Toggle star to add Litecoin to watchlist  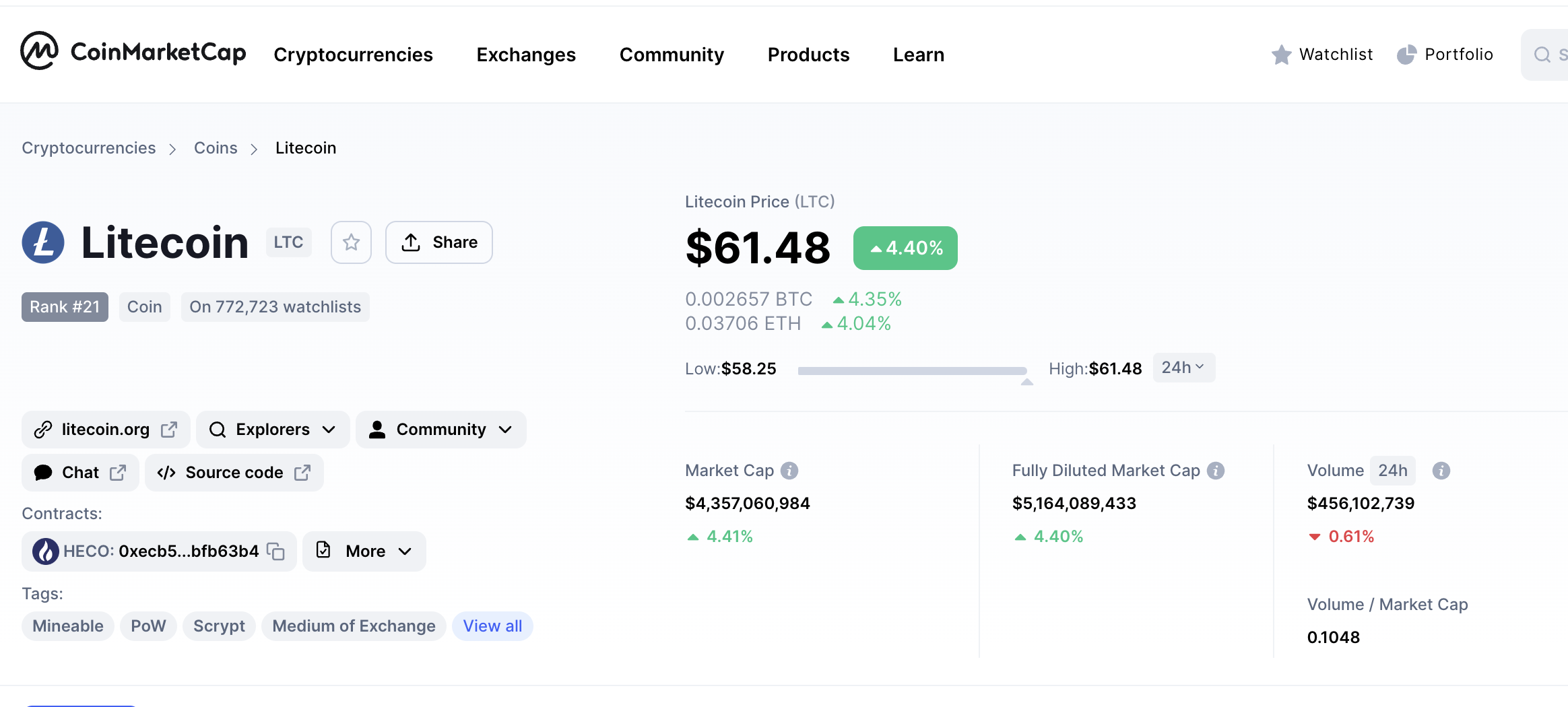point(351,242)
